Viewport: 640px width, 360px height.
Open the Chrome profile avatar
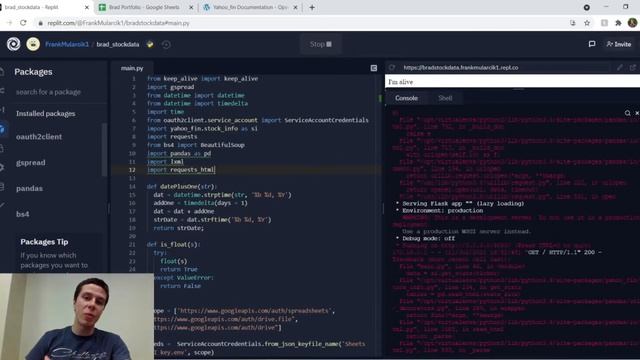click(632, 23)
